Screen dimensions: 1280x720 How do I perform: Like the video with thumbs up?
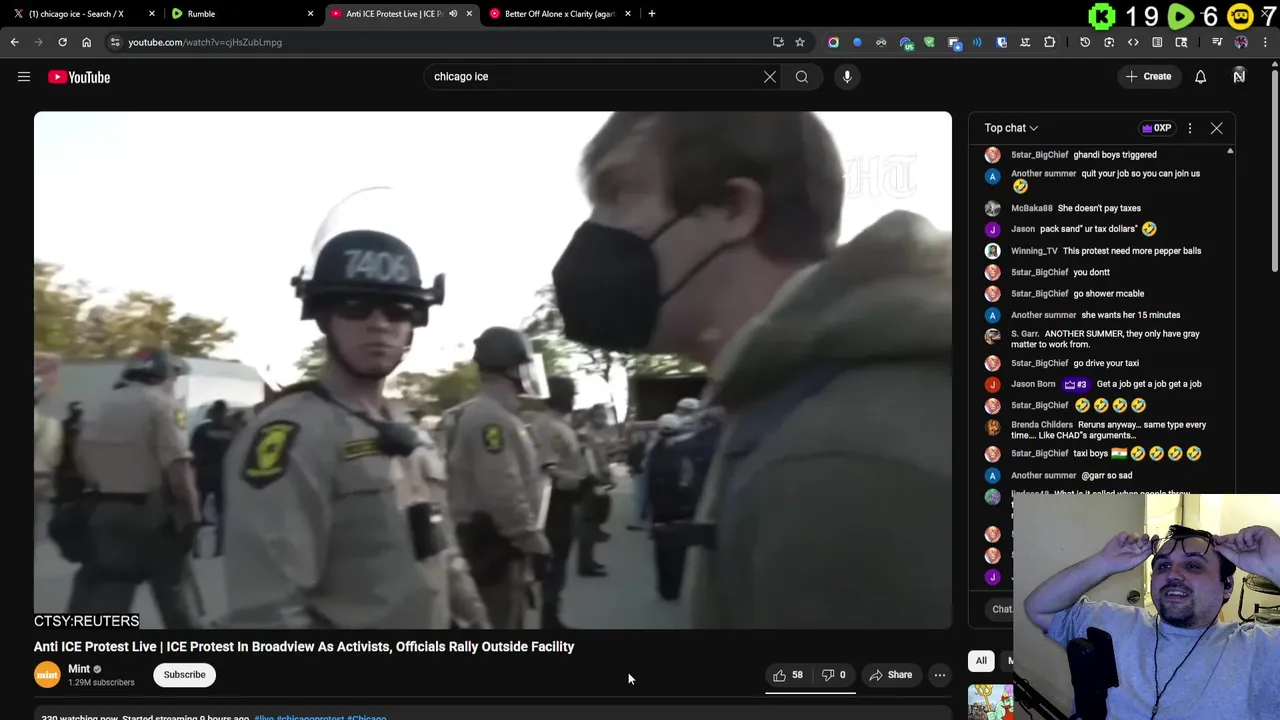point(788,675)
